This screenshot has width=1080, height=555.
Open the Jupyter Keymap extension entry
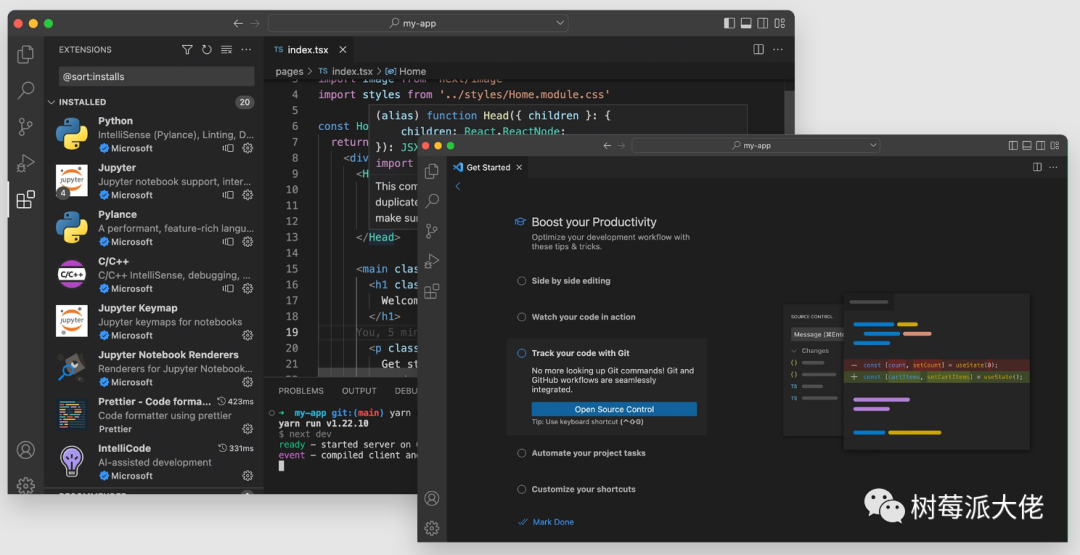155,322
